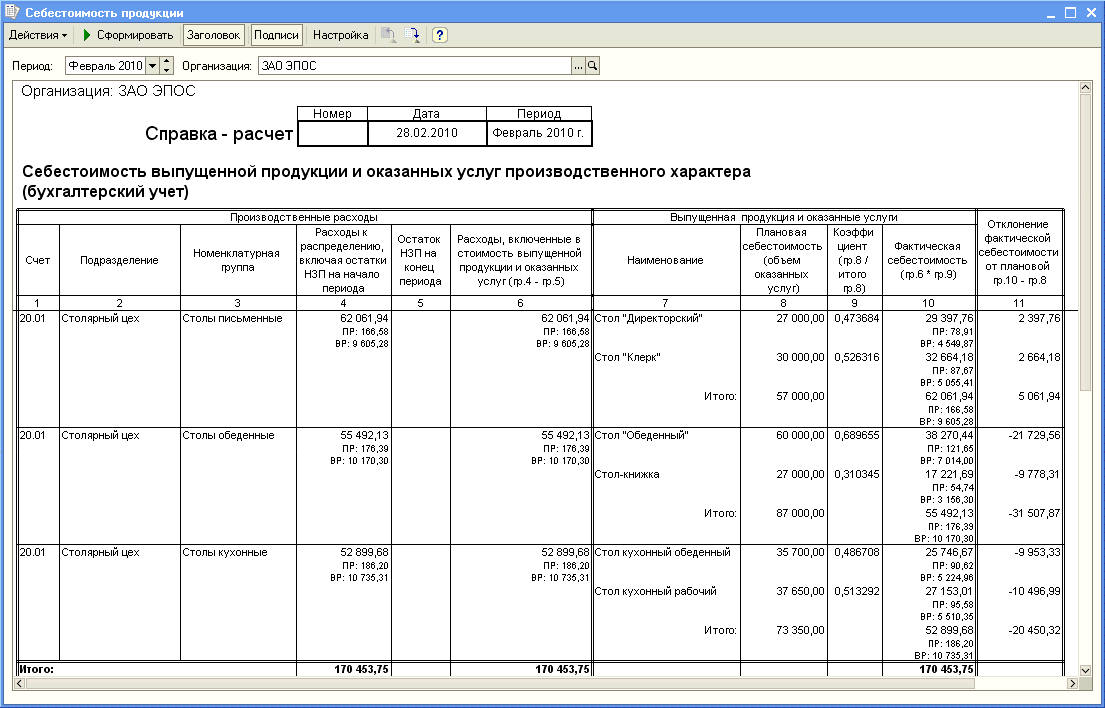Click the window title bar document icon

click(x=12, y=12)
